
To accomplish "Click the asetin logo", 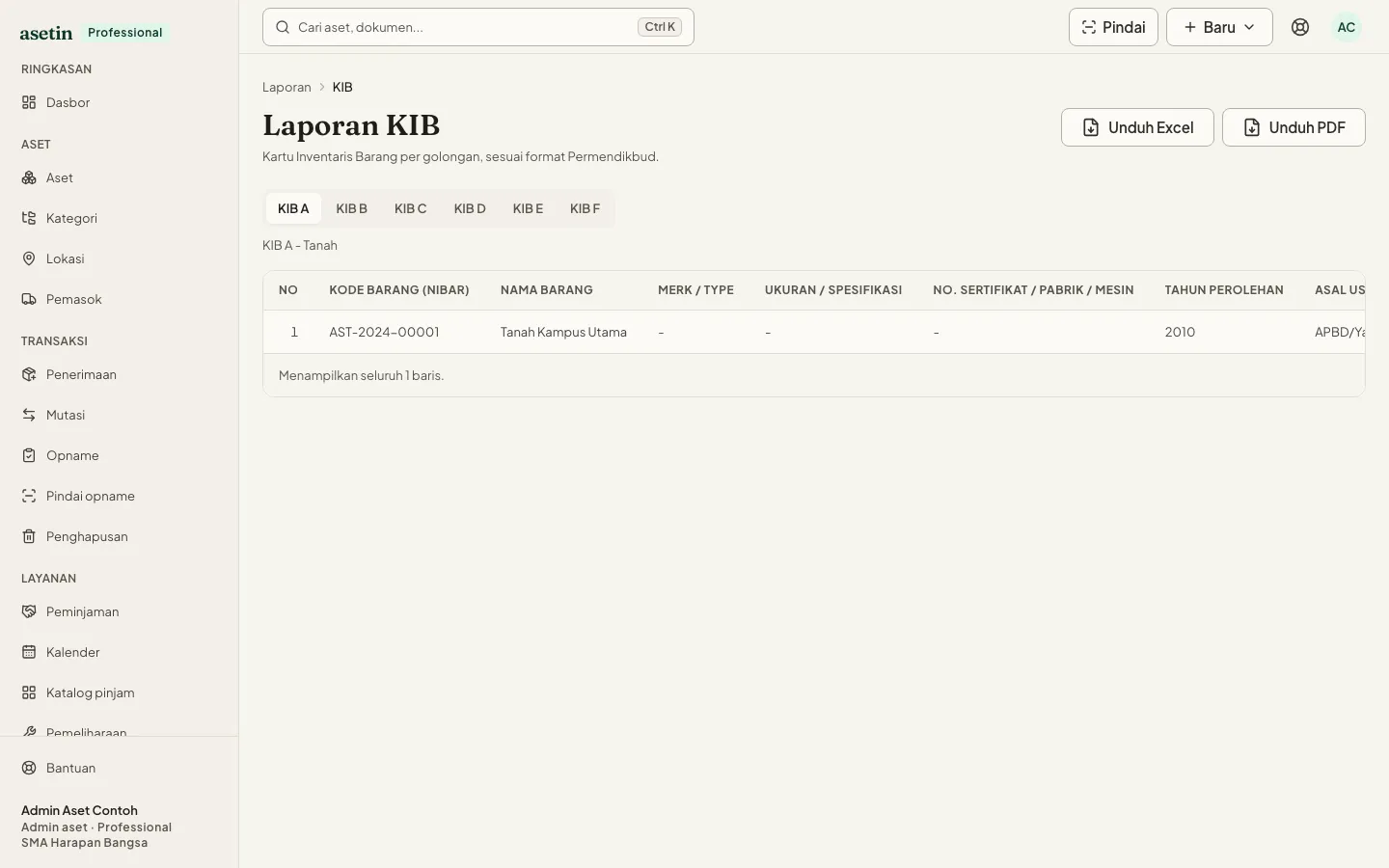I will pyautogui.click(x=46, y=33).
